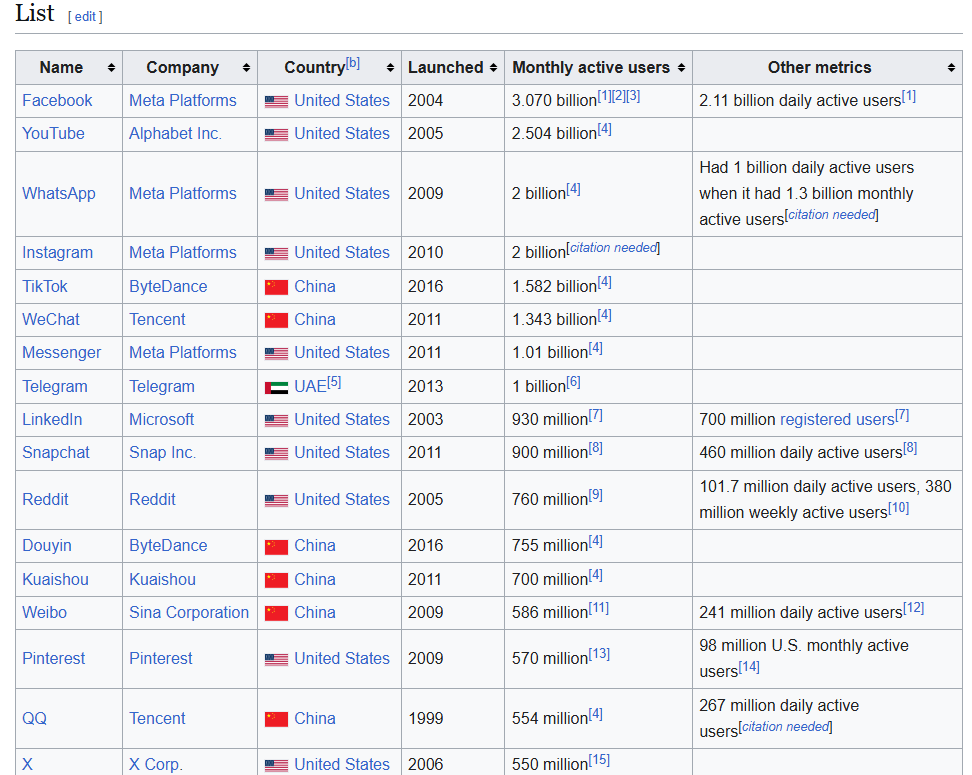Sort by Launched year using header arrows

493,68
